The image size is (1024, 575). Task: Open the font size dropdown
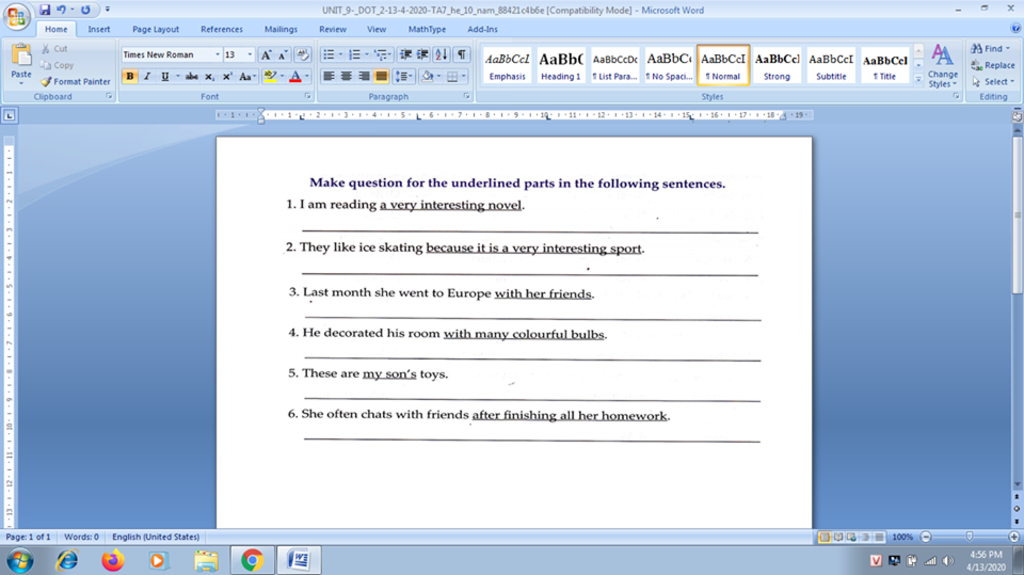tap(249, 55)
